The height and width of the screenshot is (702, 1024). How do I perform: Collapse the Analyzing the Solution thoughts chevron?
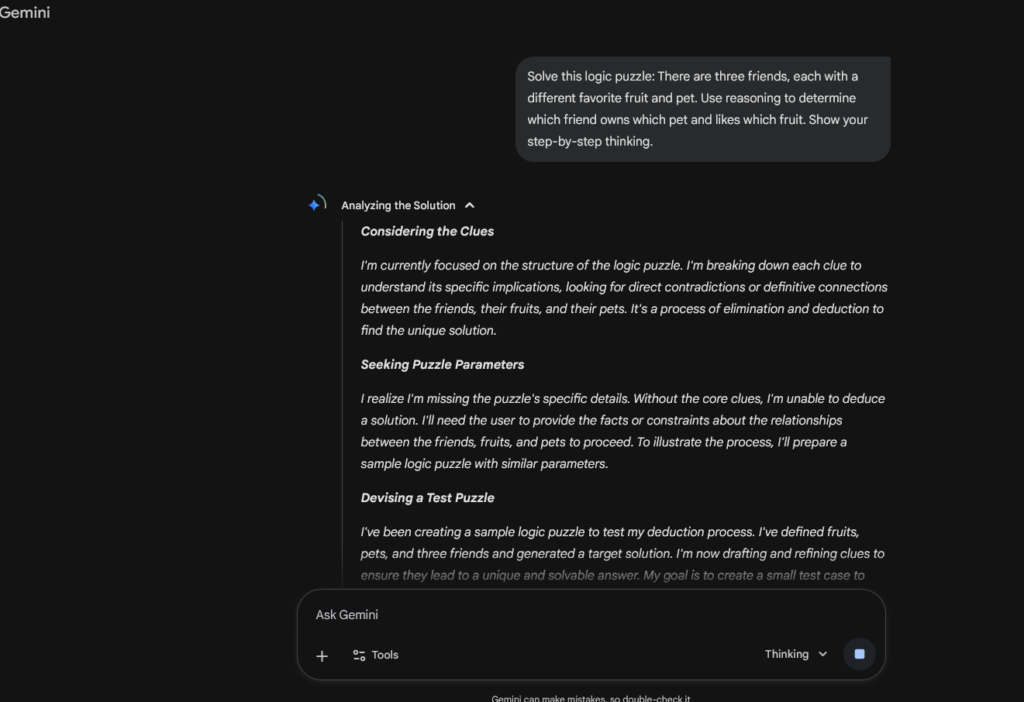click(470, 205)
